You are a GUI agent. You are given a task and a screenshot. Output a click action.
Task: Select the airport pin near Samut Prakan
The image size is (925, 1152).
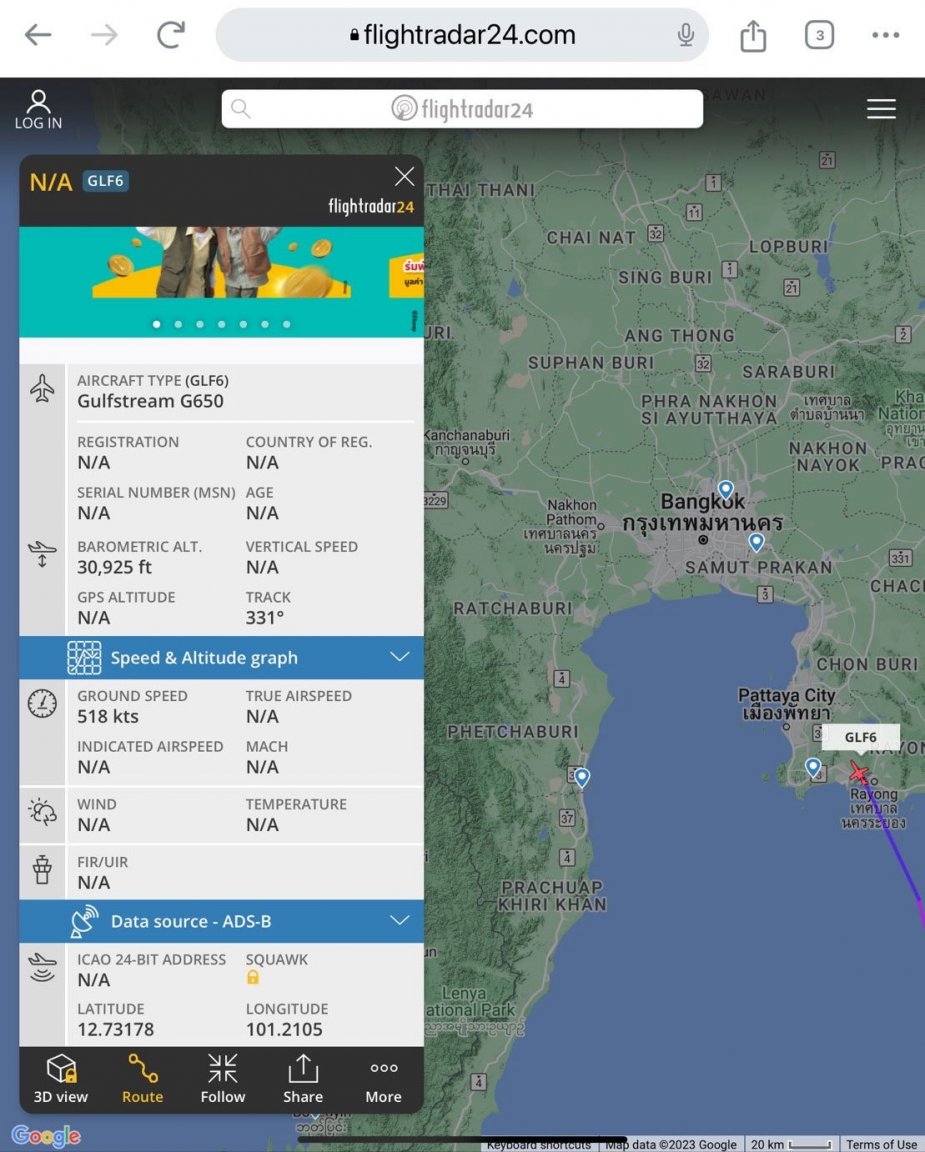[756, 543]
